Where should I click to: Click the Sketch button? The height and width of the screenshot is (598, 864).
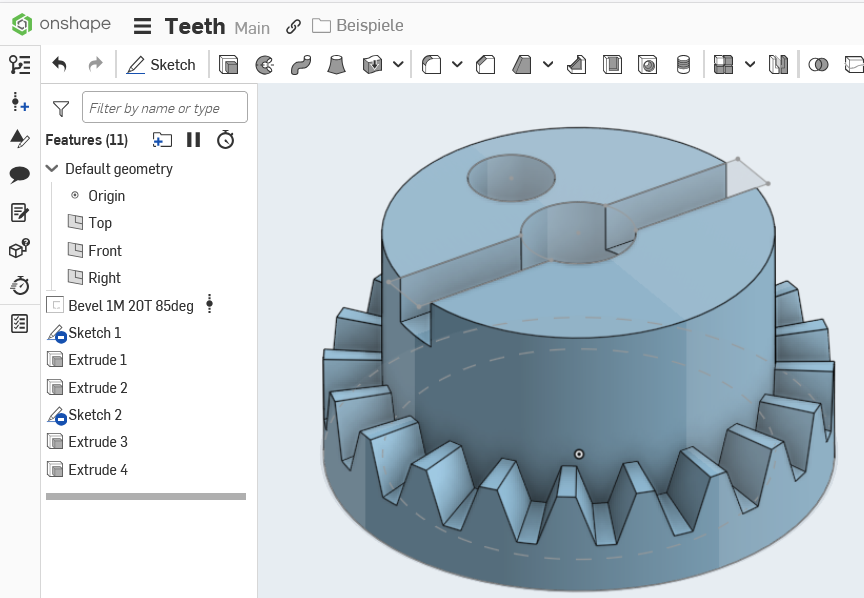coord(161,65)
